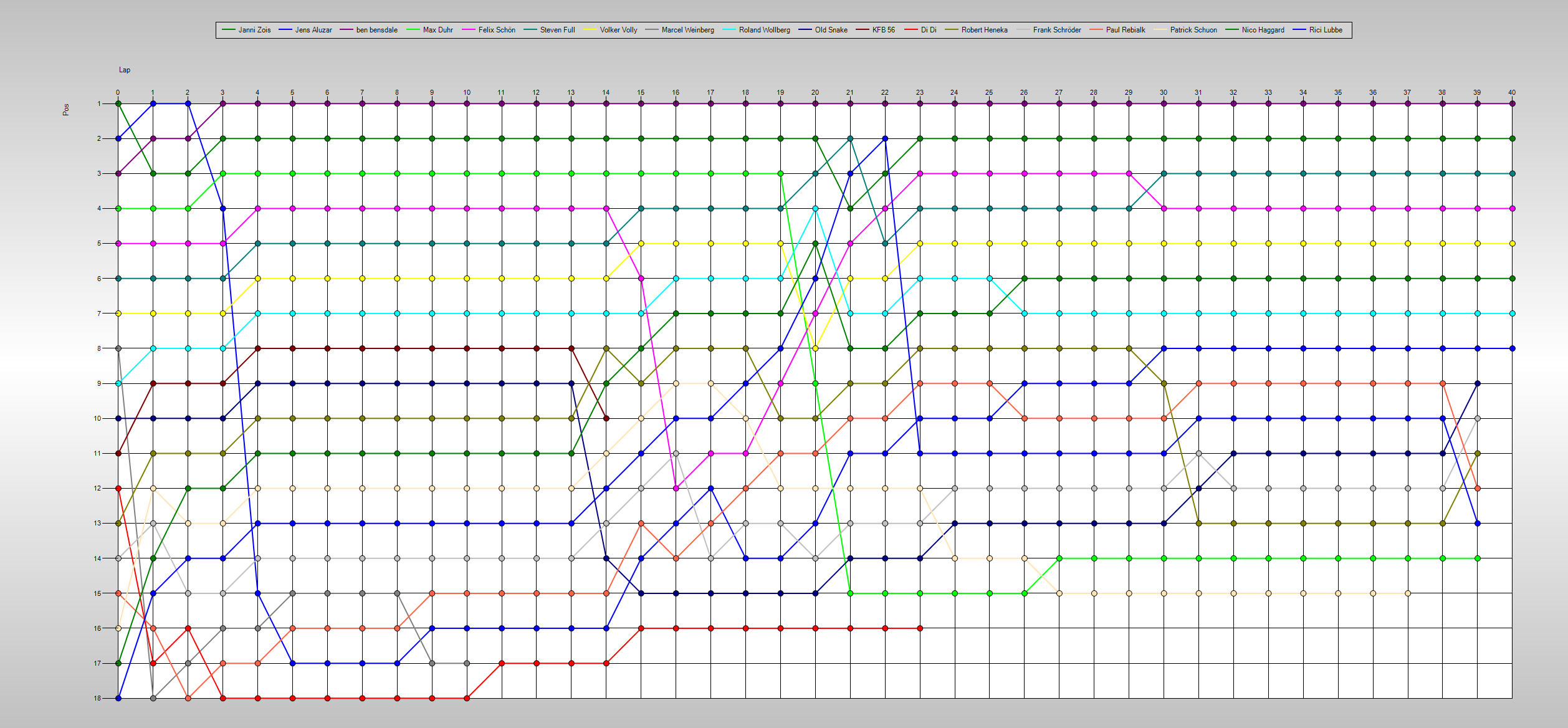Screen dimensions: 1568x728
Task: Click red Di Di marker at lap 23 position 16
Action: point(920,628)
